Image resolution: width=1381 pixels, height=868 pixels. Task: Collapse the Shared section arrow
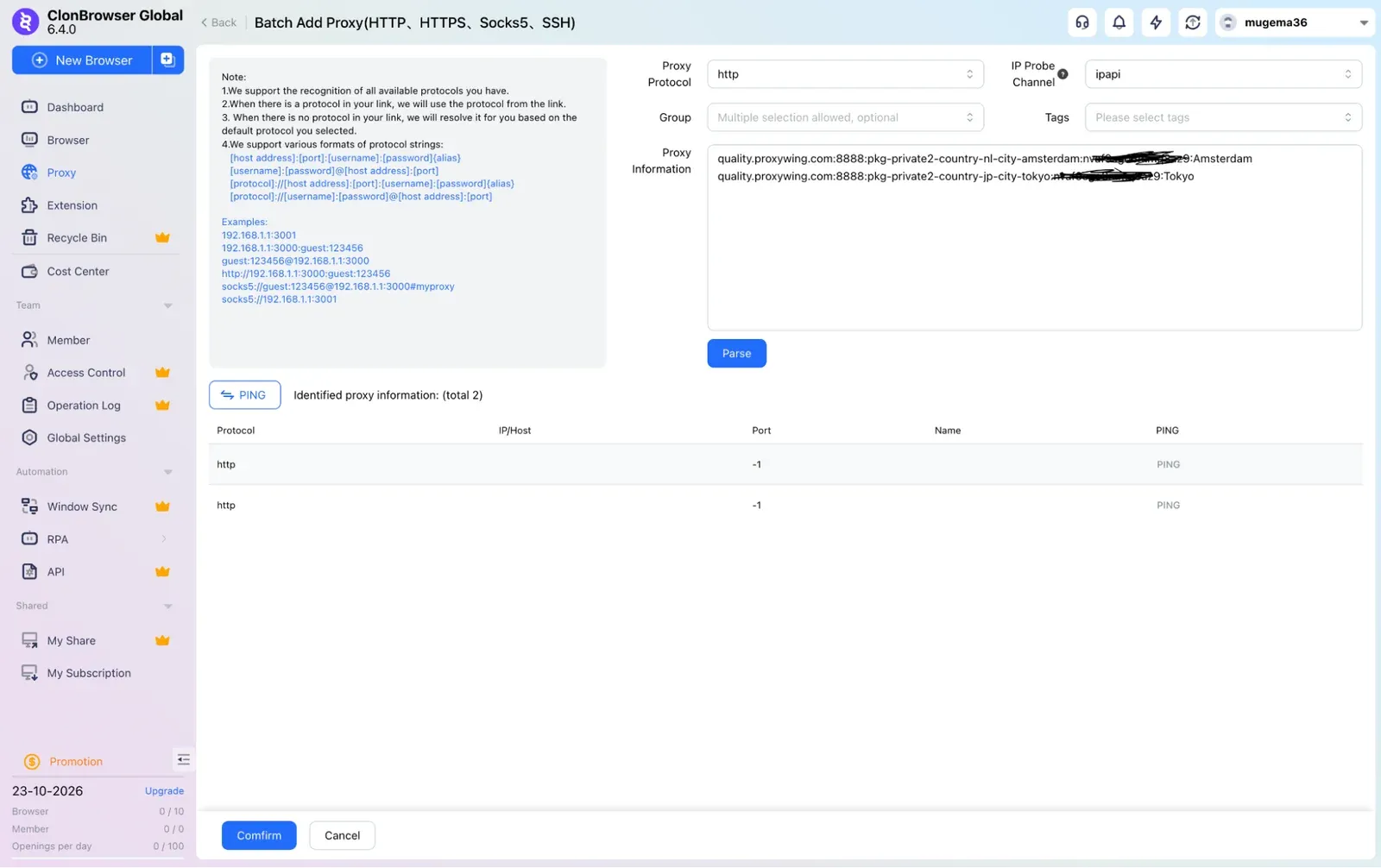167,606
